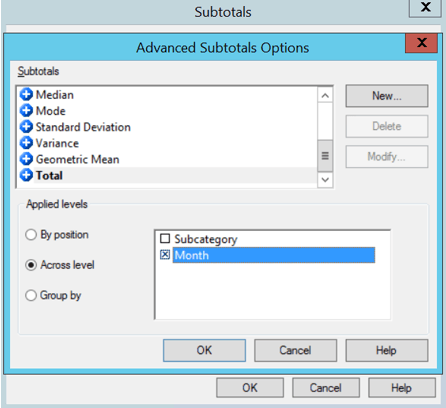Viewport: 446px width, 408px height.
Task: Click the plus icon beside Variance
Action: tap(26, 143)
